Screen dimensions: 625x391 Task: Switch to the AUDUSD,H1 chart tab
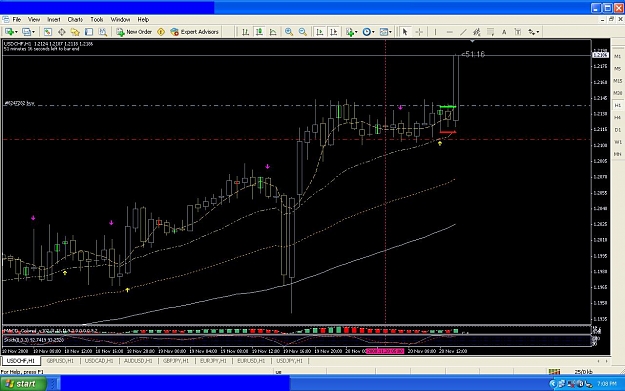pyautogui.click(x=138, y=361)
